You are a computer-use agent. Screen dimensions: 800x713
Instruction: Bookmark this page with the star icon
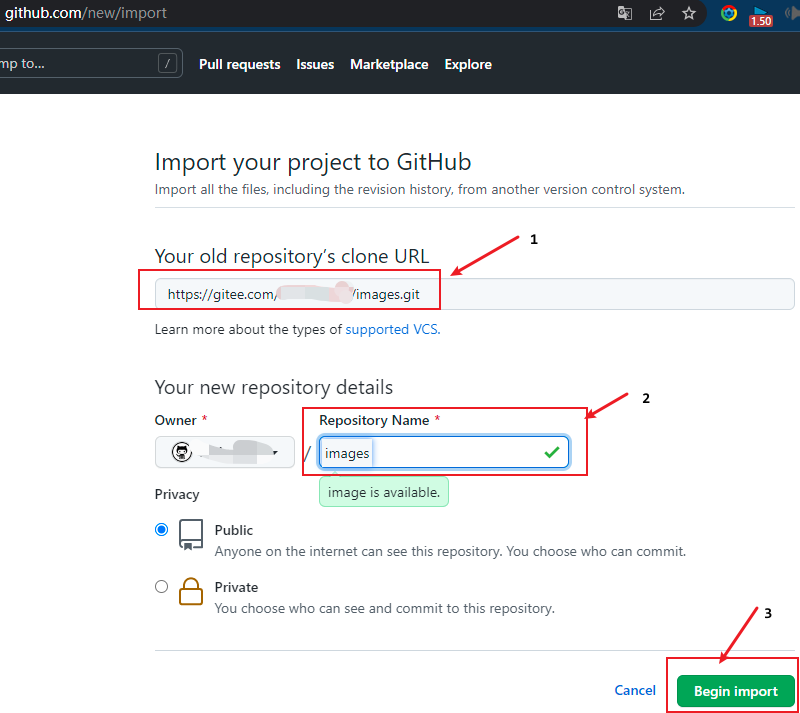point(689,13)
